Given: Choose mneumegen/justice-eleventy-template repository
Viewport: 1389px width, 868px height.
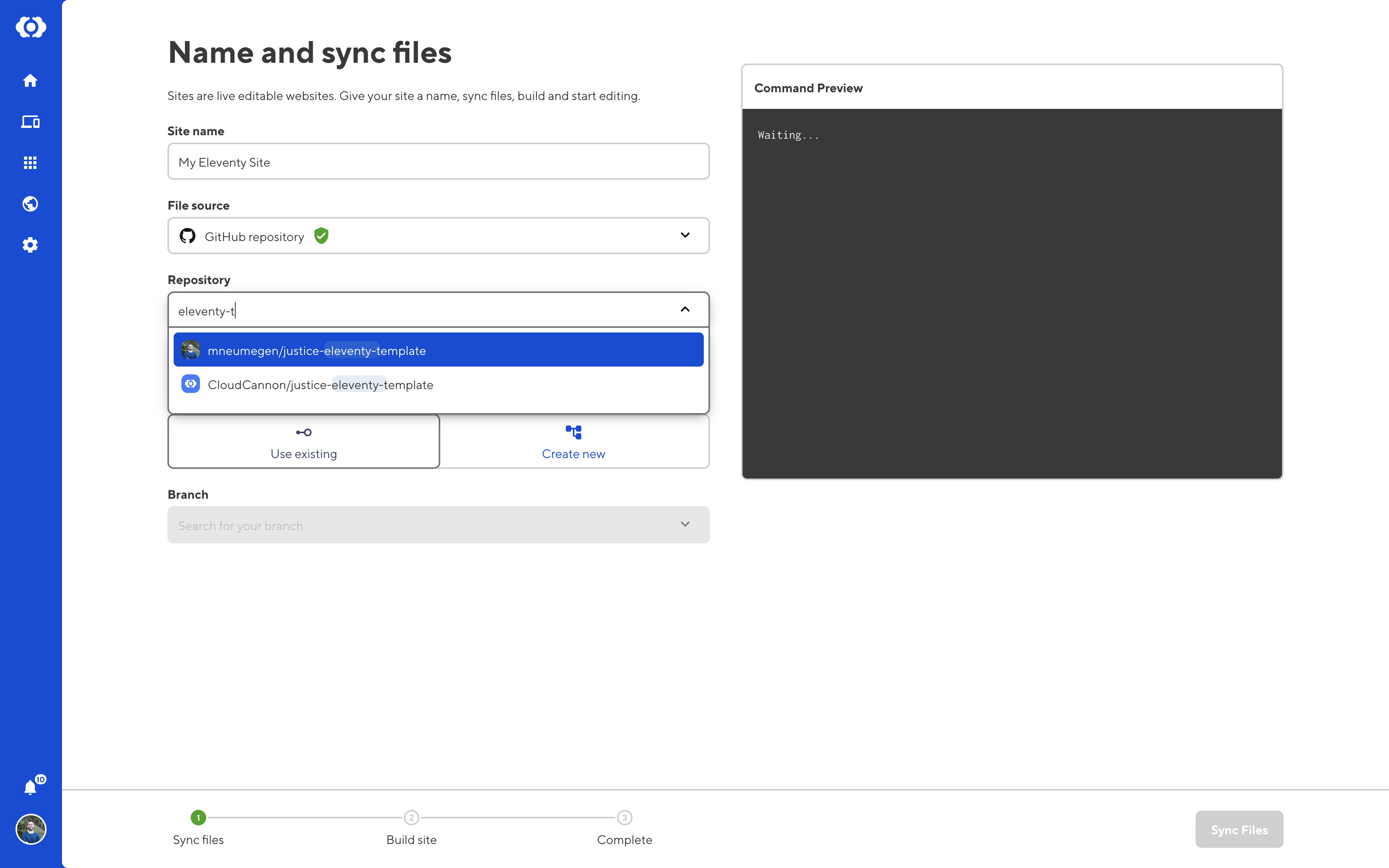Looking at the screenshot, I should click(438, 350).
